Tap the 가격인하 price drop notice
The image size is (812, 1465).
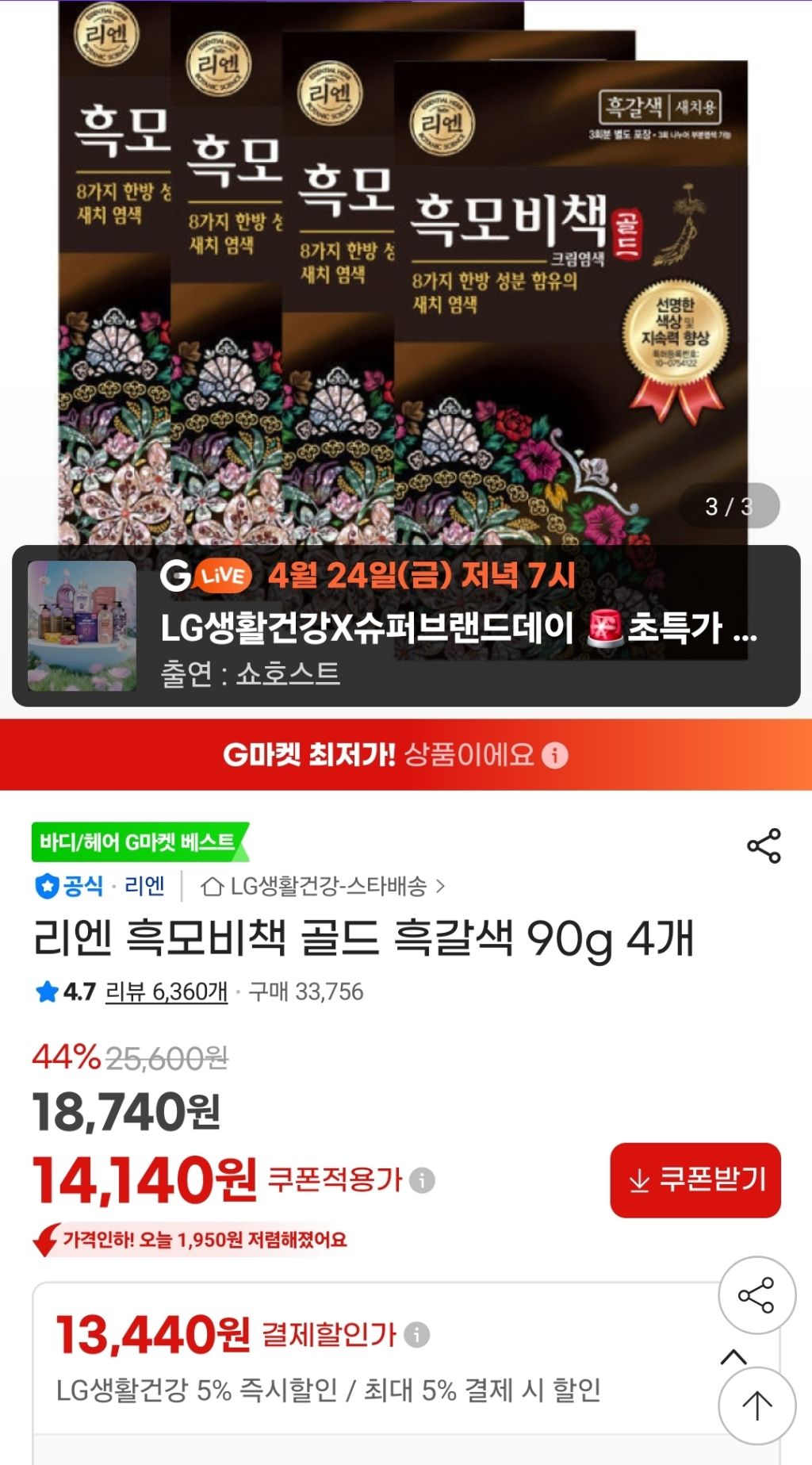190,1240
